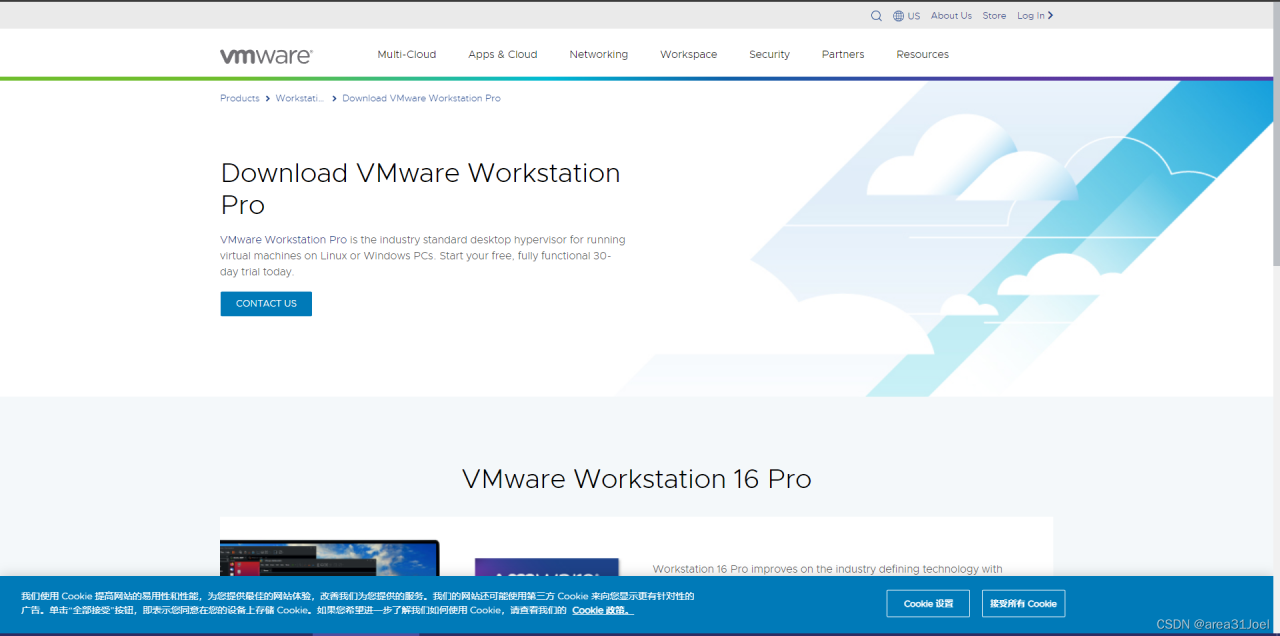This screenshot has width=1280, height=636.
Task: Click the arrow next to Log In
Action: 1050,16
